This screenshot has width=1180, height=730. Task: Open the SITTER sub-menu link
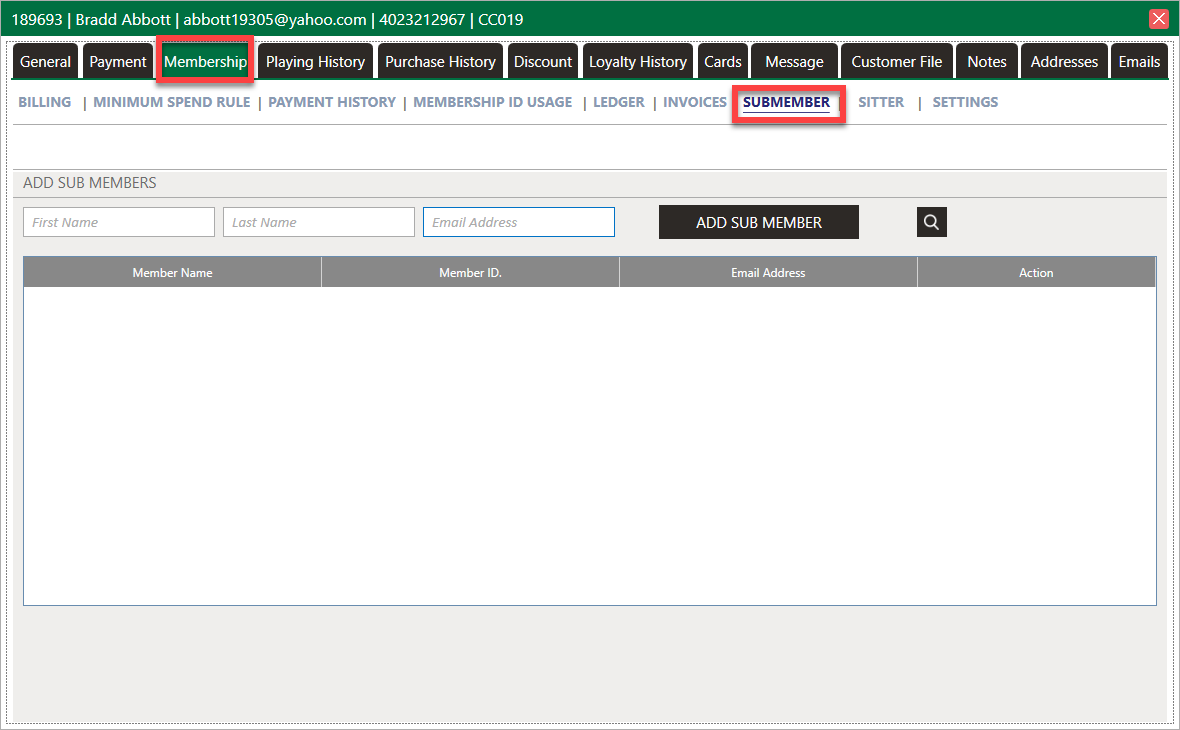tap(881, 102)
